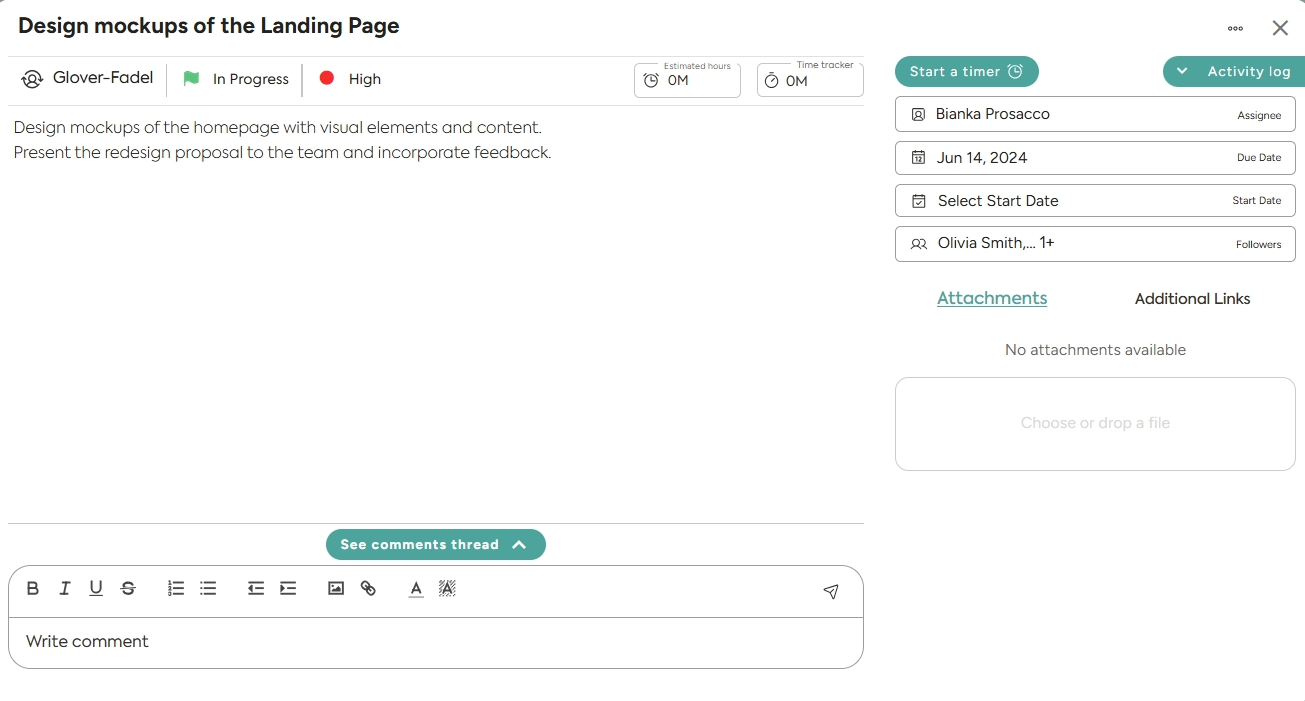Send comment with paper plane icon
This screenshot has height=701, width=1305.
click(831, 592)
